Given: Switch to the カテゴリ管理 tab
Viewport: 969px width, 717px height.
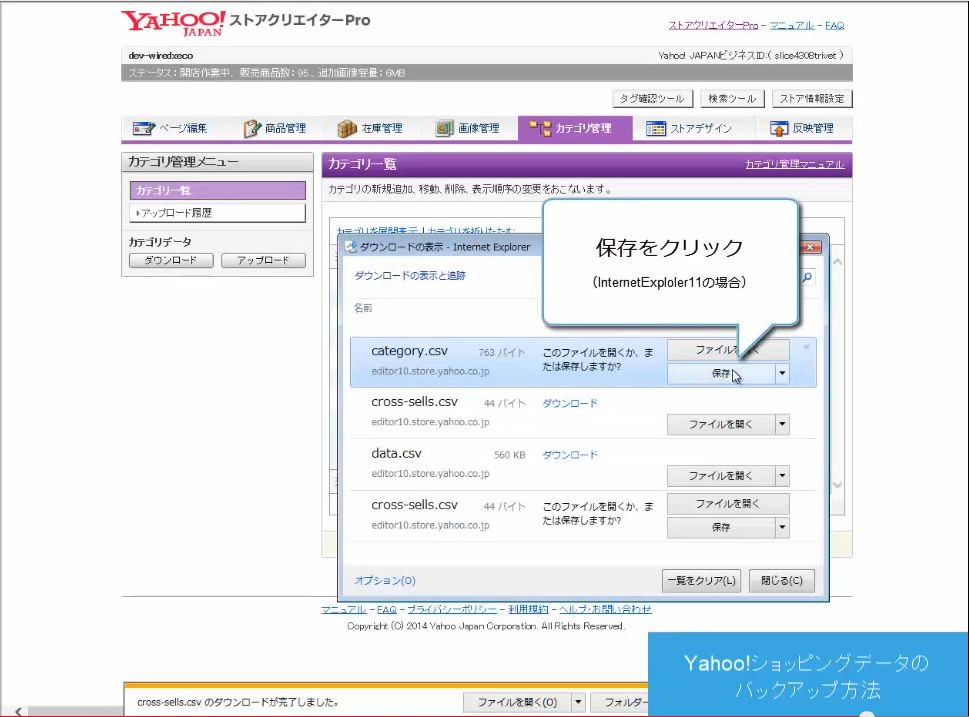Looking at the screenshot, I should tap(575, 129).
